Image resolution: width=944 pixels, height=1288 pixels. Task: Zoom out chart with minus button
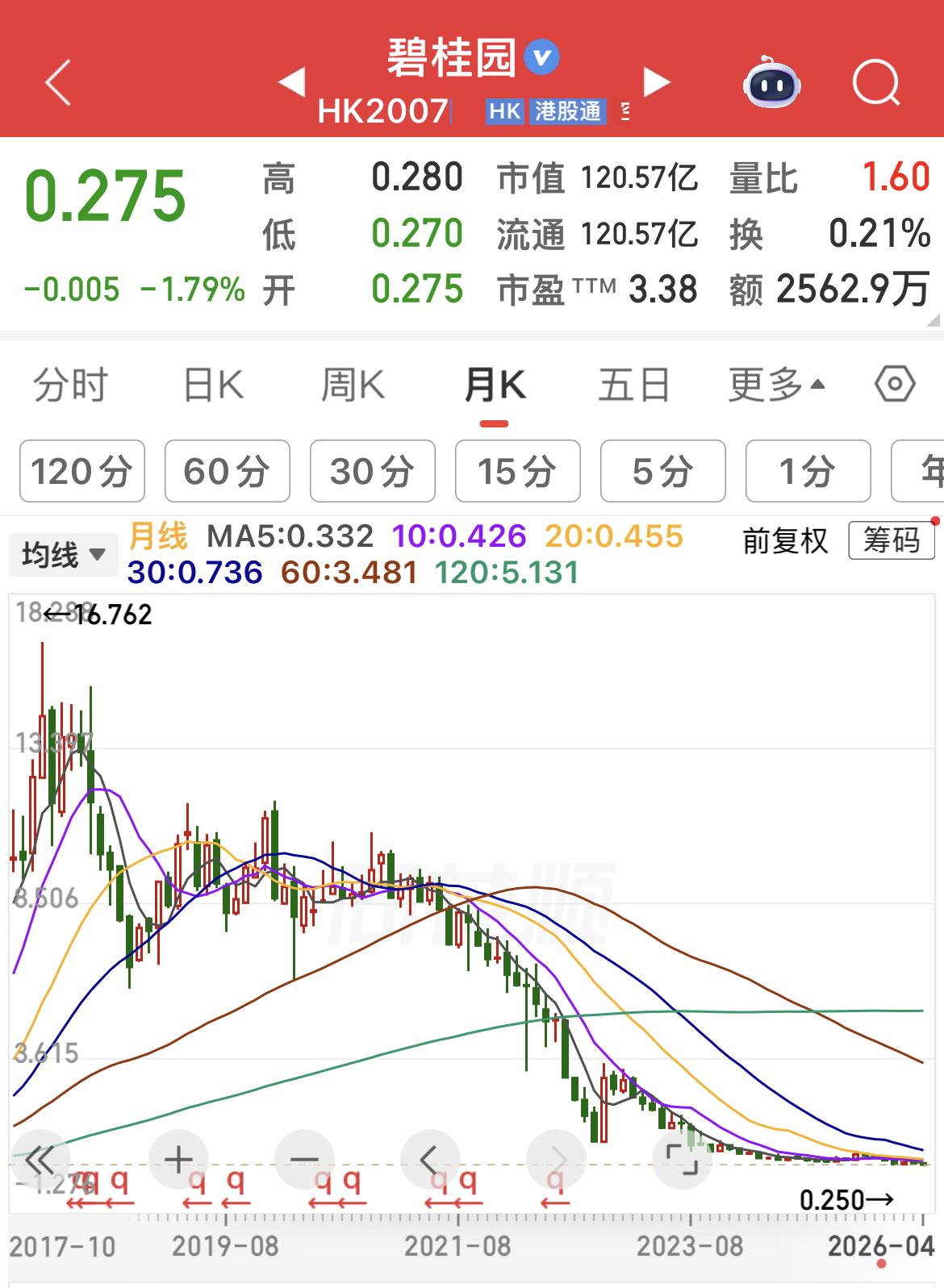[x=304, y=1160]
